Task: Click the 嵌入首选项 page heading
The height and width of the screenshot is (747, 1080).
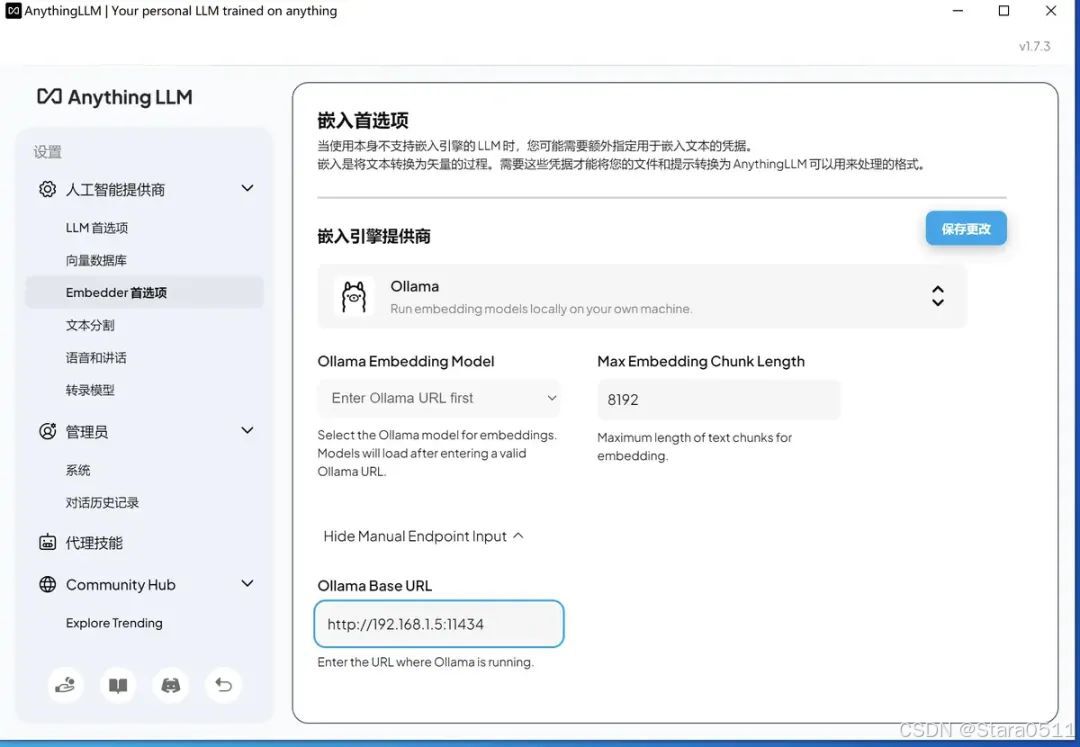Action: click(363, 120)
